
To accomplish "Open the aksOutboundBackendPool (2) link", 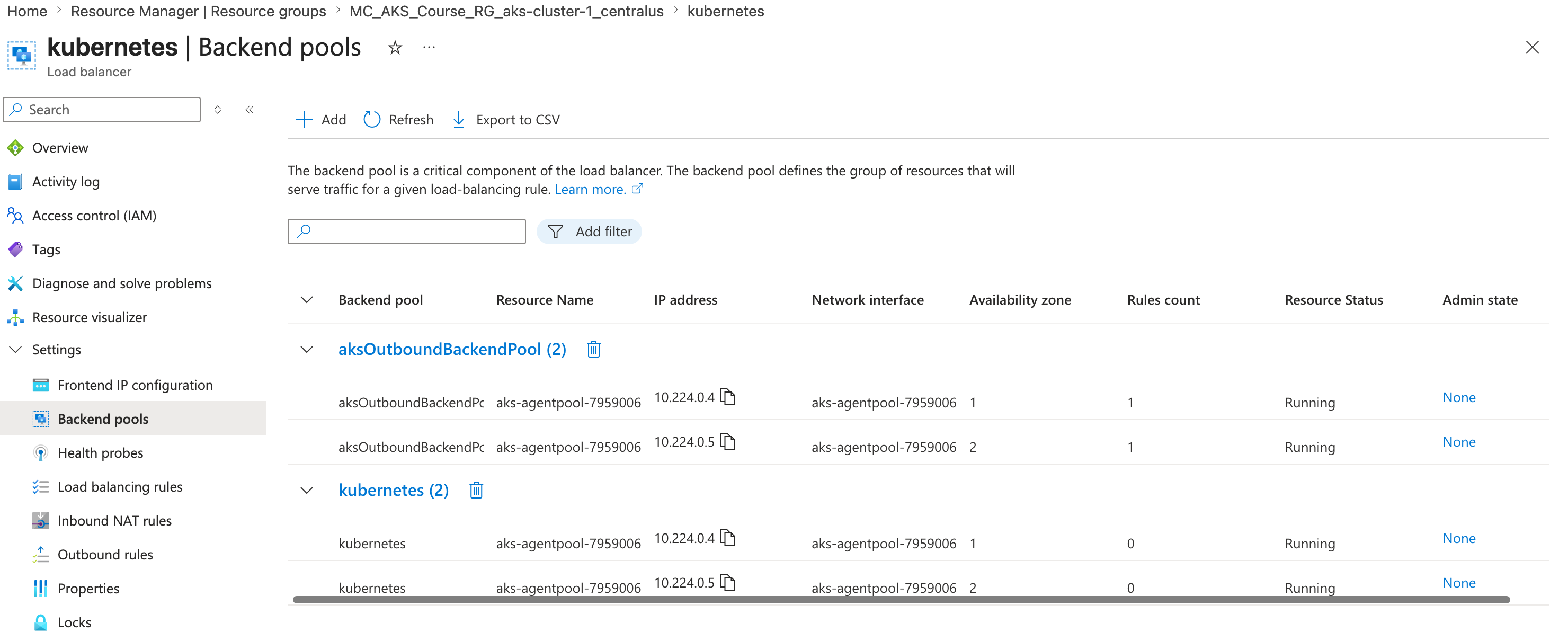I will coord(452,349).
